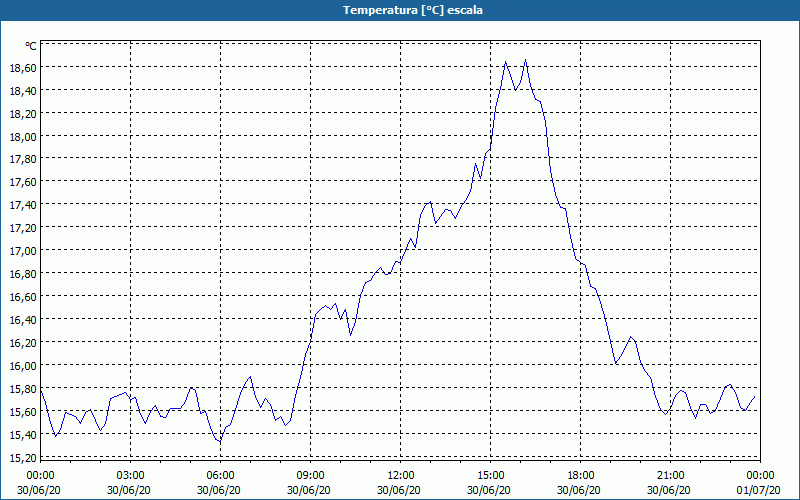Pick the 30/06/20 date under 15:00
Viewport: 800px width, 500px height.
point(489,490)
